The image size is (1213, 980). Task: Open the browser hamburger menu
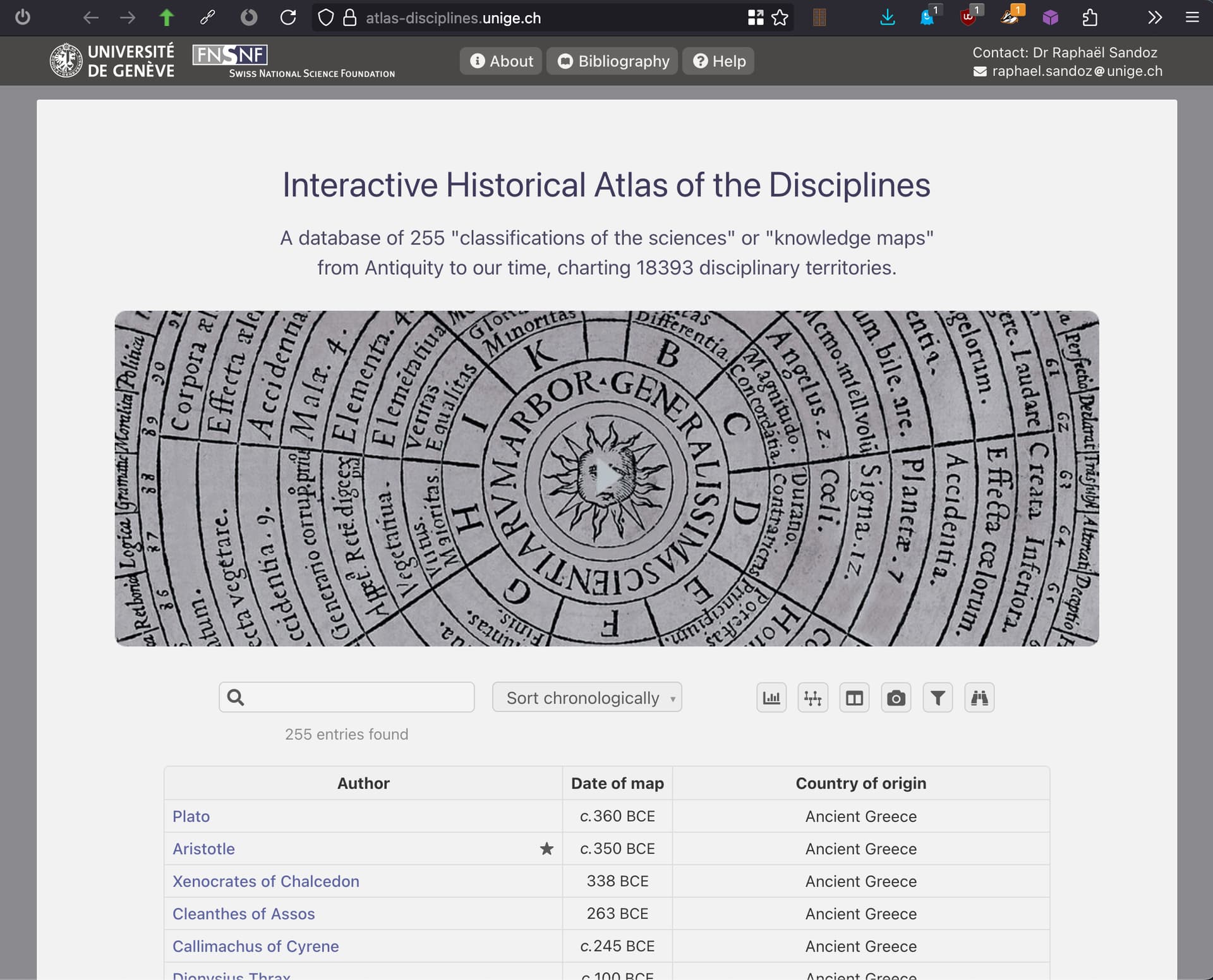[x=1192, y=18]
